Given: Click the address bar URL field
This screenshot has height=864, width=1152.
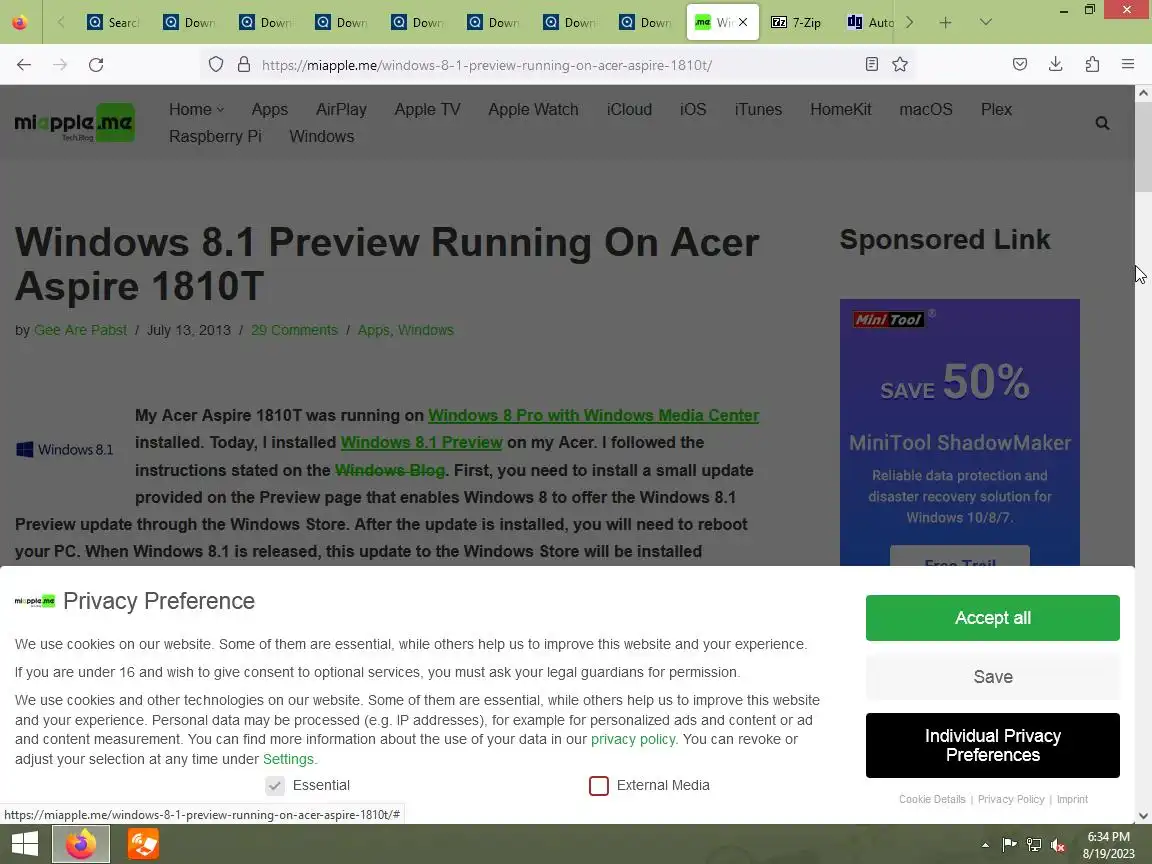Looking at the screenshot, I should 558,65.
